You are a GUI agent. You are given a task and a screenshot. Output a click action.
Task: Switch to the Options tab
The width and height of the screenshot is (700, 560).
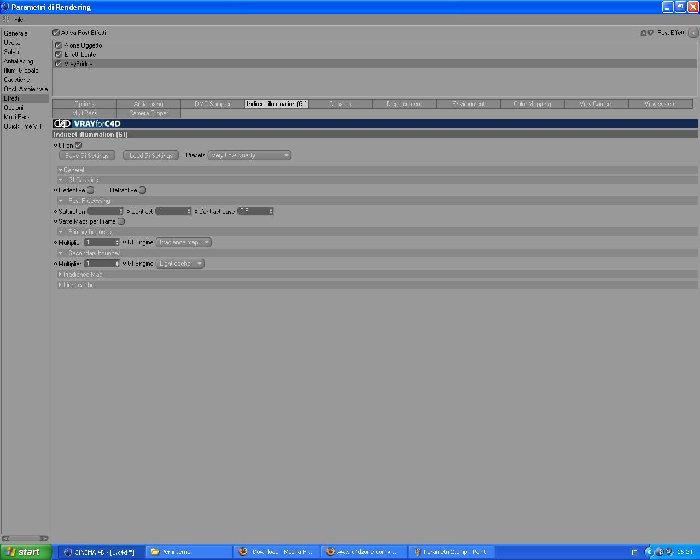click(84, 104)
